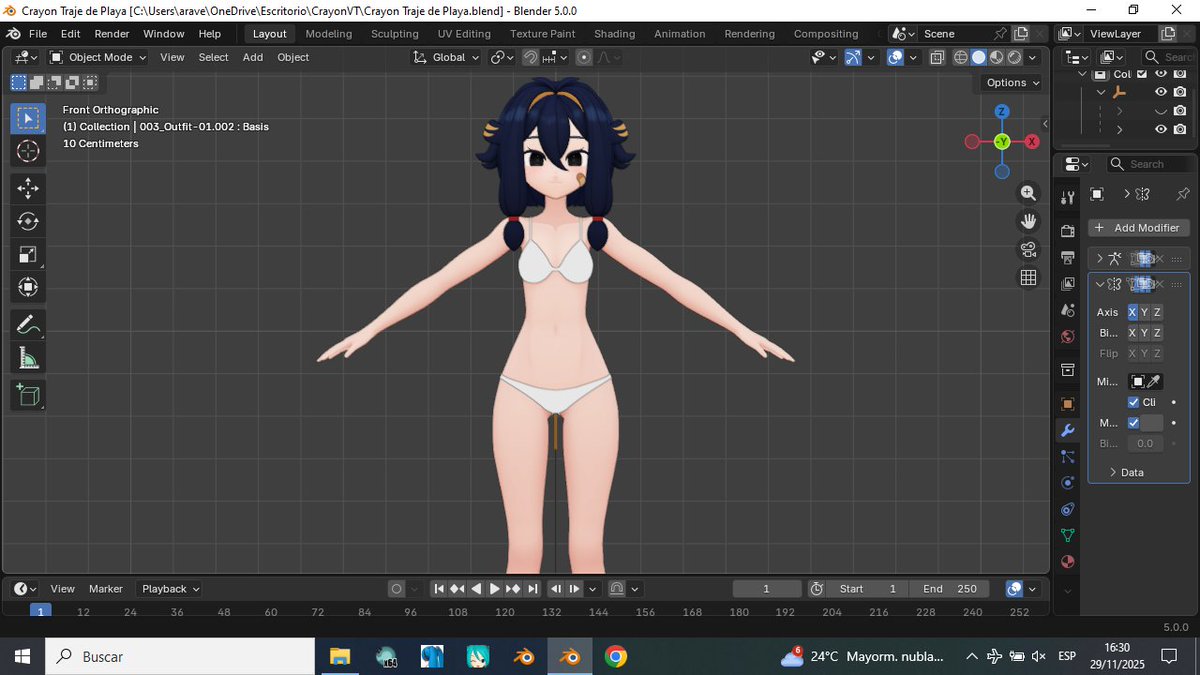Hide the Col collection eye icon
The image size is (1200, 675).
pyautogui.click(x=1161, y=74)
